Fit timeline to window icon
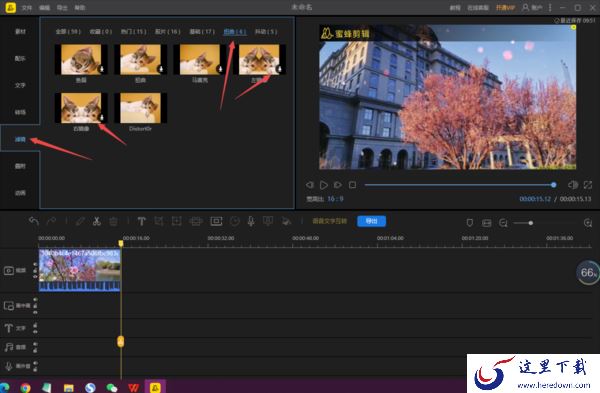This screenshot has height=393, width=600. [487, 223]
